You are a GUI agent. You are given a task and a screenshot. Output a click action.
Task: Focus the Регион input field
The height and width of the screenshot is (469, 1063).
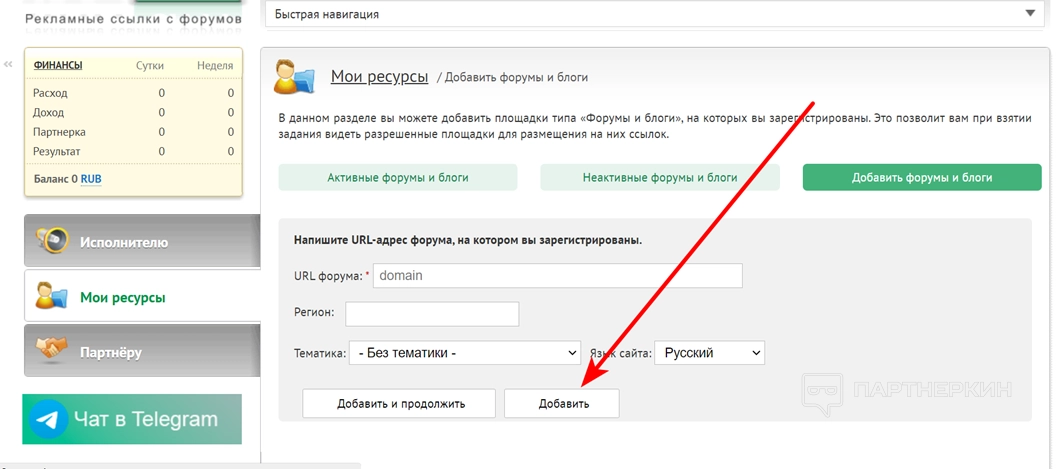432,314
